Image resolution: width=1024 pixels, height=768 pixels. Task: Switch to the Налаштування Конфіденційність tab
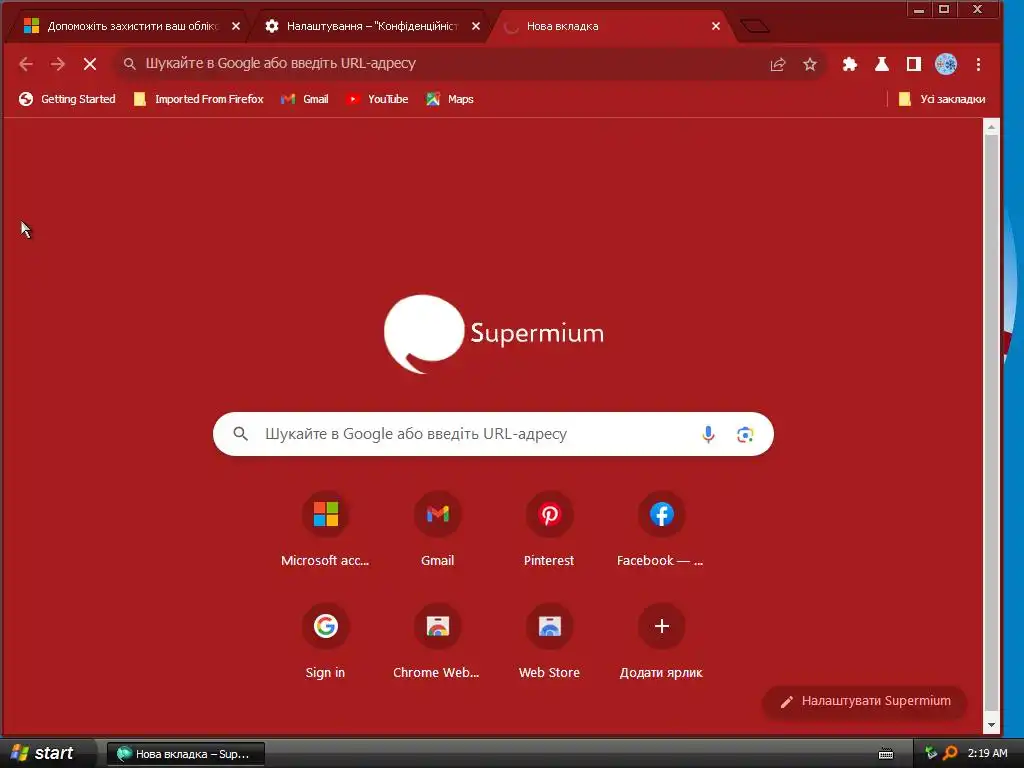click(366, 26)
